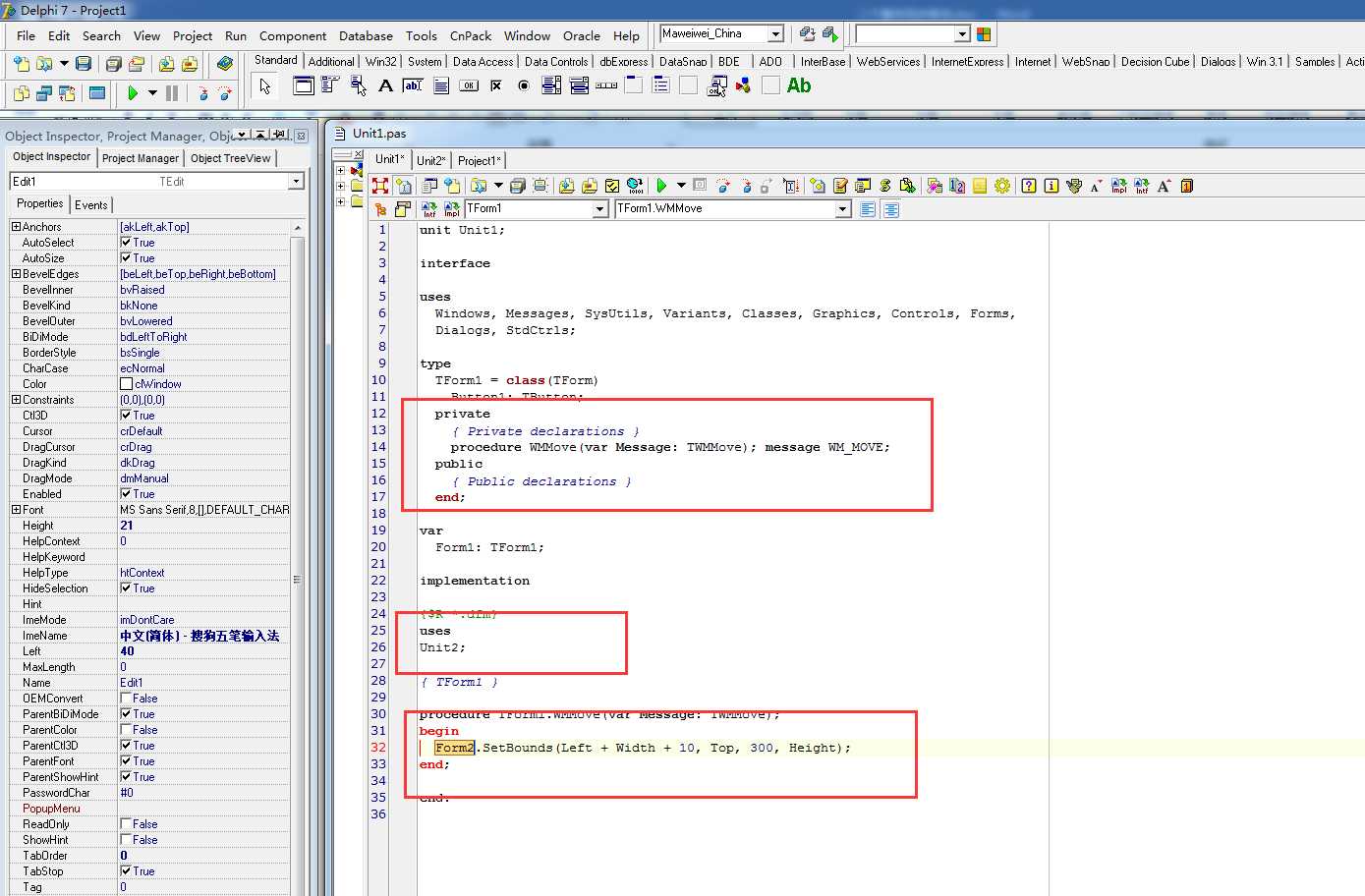Image resolution: width=1365 pixels, height=896 pixels.
Task: Switch to the Events tab
Action: click(x=91, y=205)
